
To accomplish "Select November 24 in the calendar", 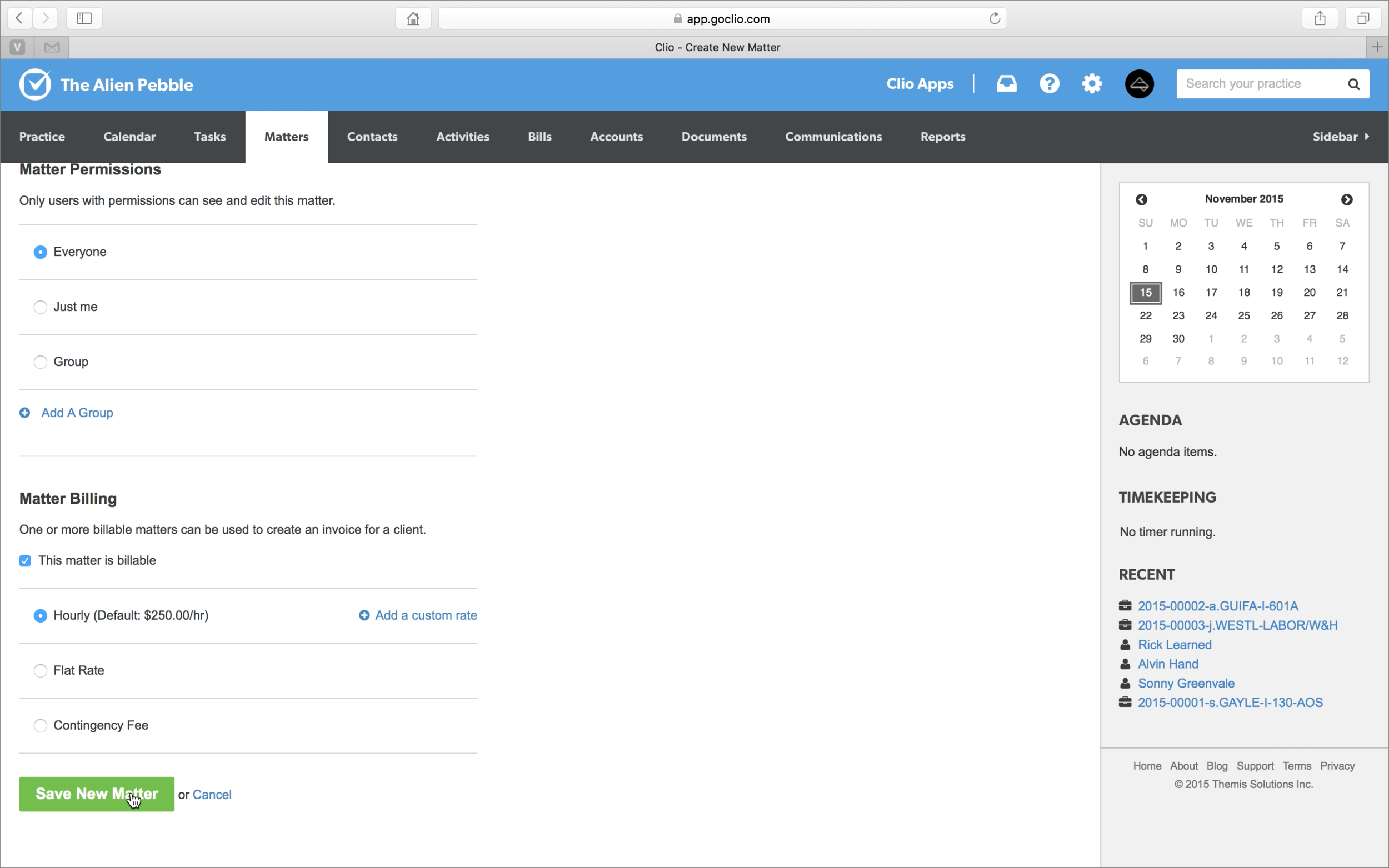I will pyautogui.click(x=1211, y=316).
